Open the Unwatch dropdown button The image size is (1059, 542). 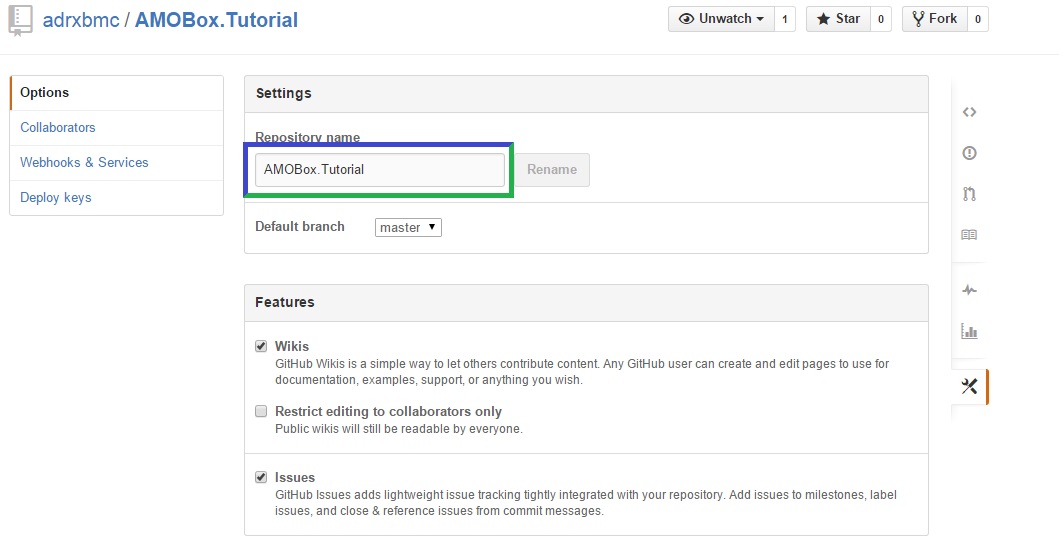click(721, 19)
